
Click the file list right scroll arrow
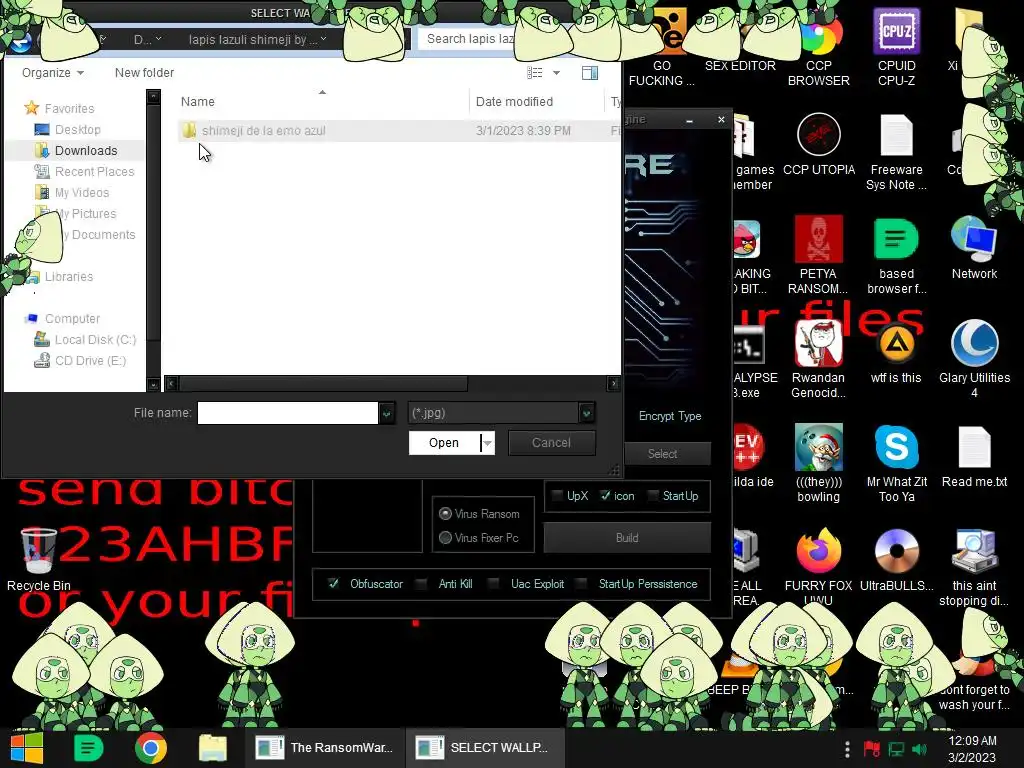pyautogui.click(x=613, y=383)
